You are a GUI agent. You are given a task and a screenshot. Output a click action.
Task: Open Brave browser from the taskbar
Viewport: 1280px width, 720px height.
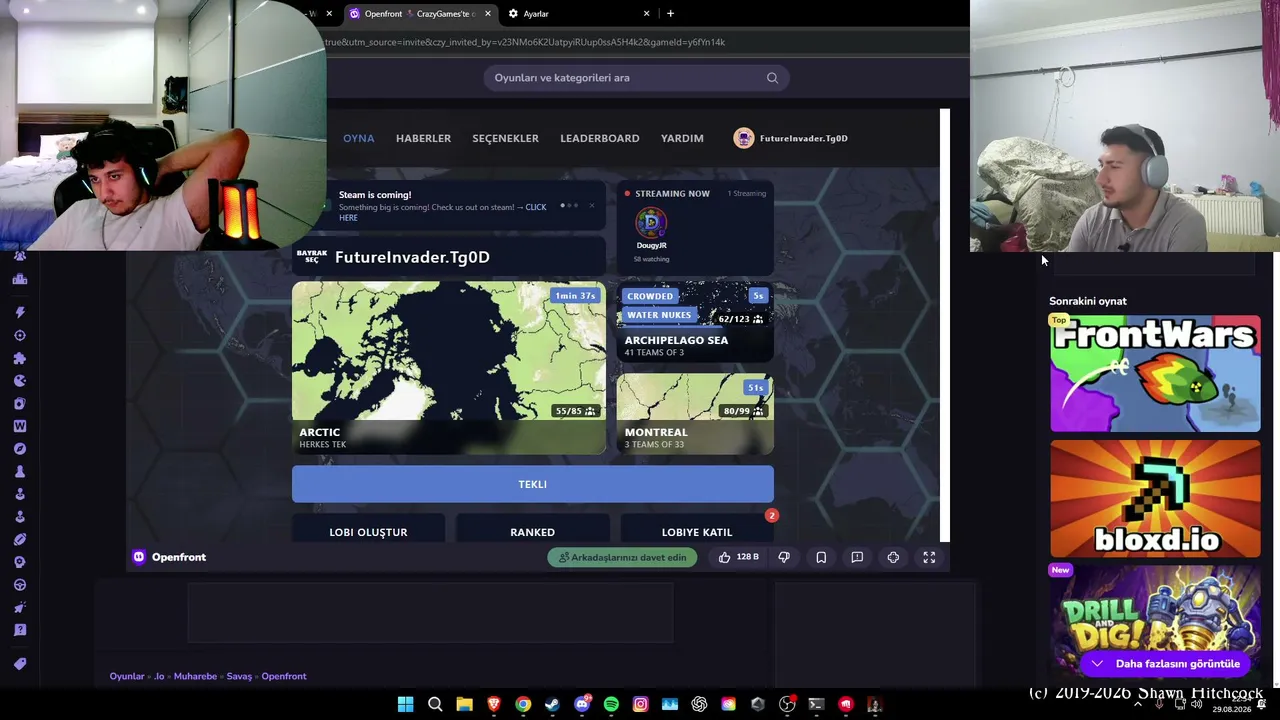[x=494, y=704]
